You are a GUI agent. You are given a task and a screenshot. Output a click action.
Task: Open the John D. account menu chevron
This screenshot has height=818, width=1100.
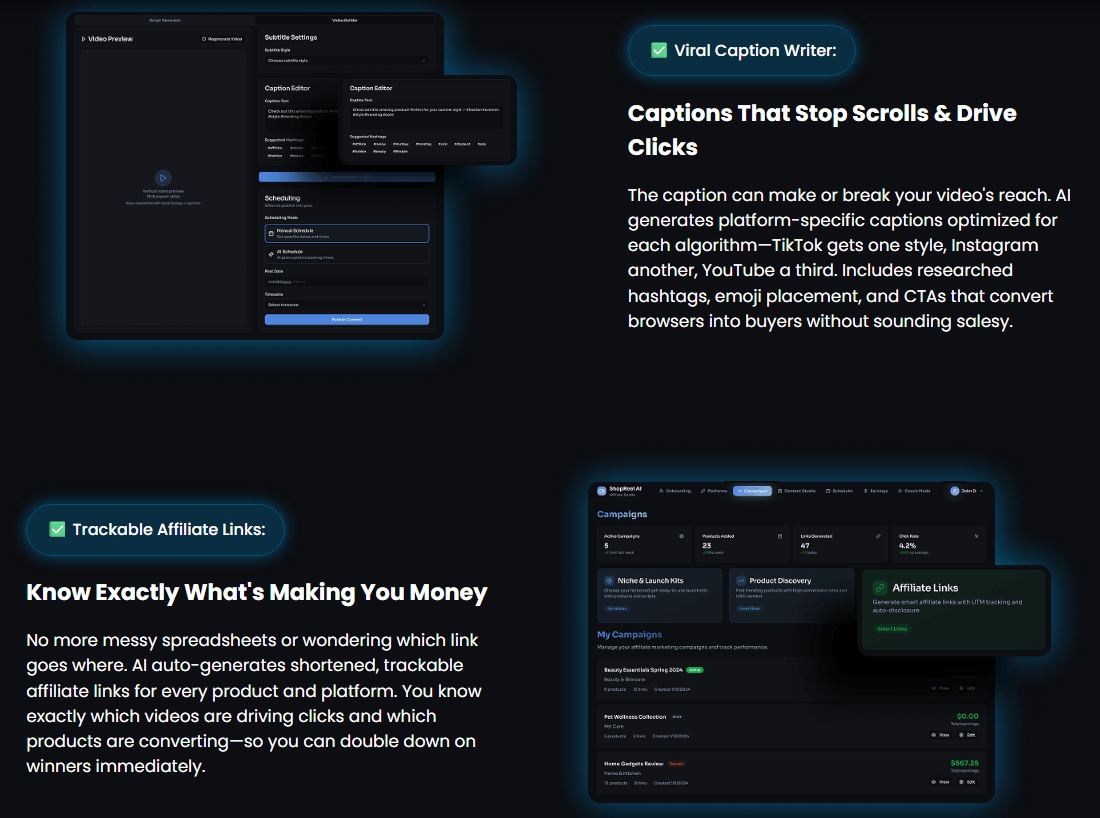pos(981,491)
